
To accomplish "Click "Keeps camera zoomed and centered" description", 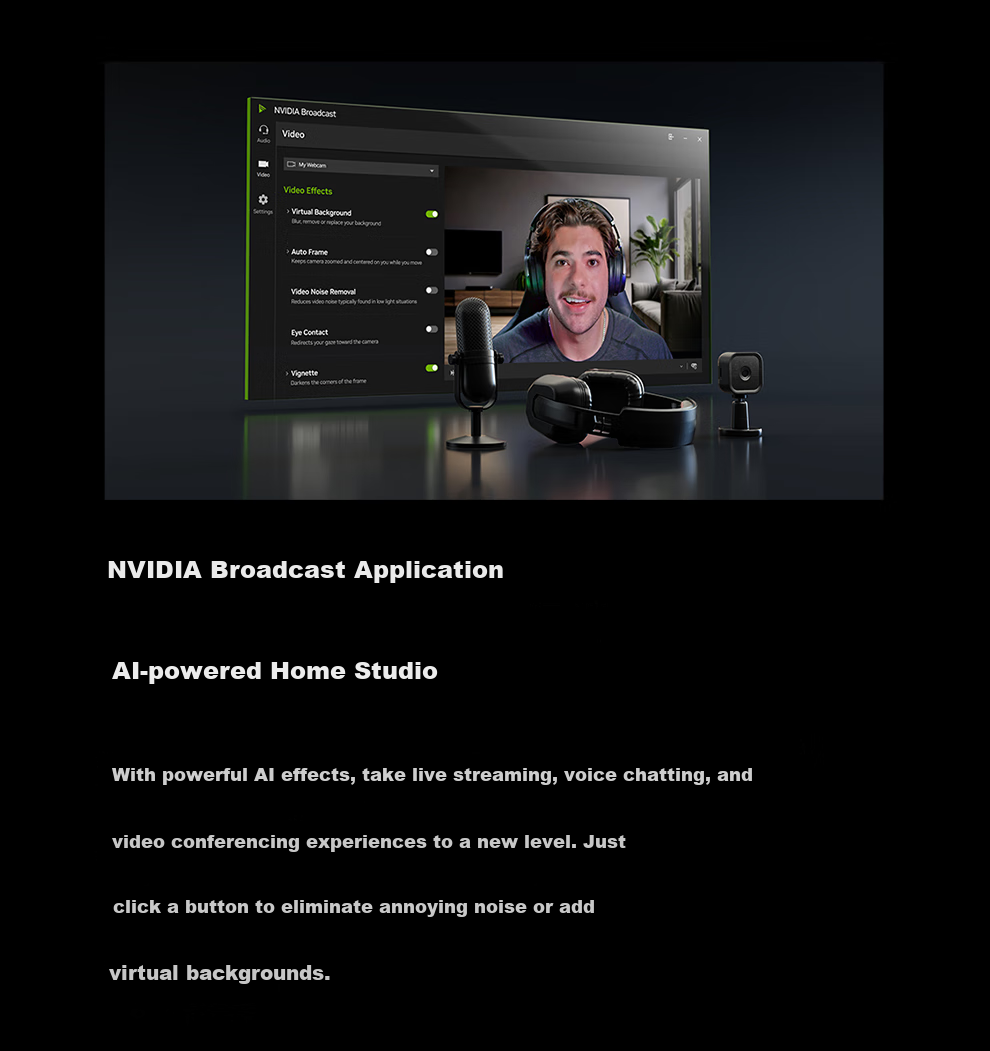I will pyautogui.click(x=357, y=262).
